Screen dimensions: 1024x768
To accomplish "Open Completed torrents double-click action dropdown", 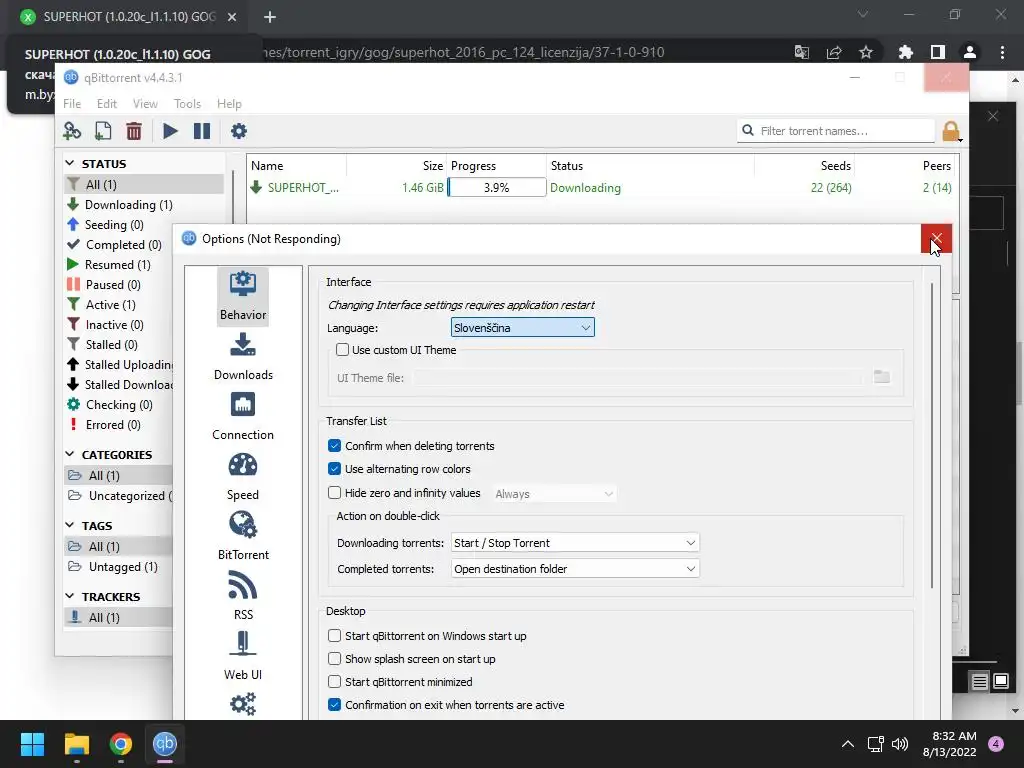I will pos(575,569).
